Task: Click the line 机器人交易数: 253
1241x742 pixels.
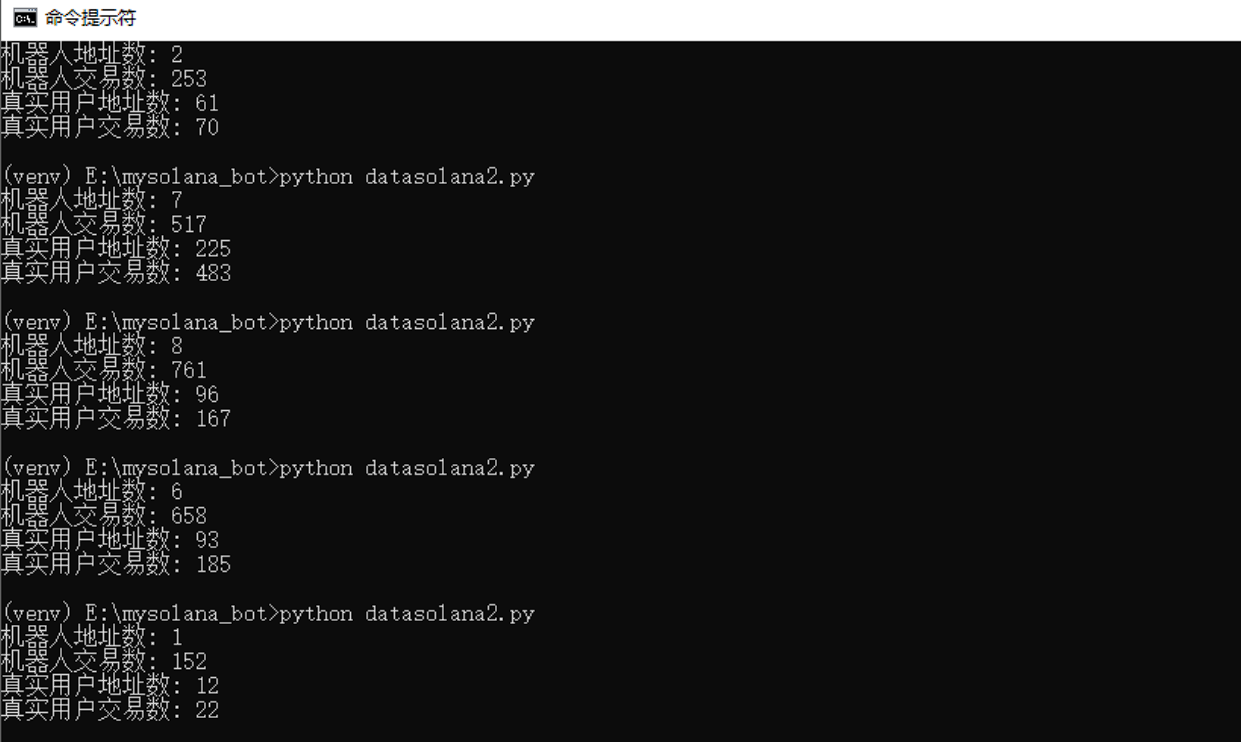Action: click(104, 78)
